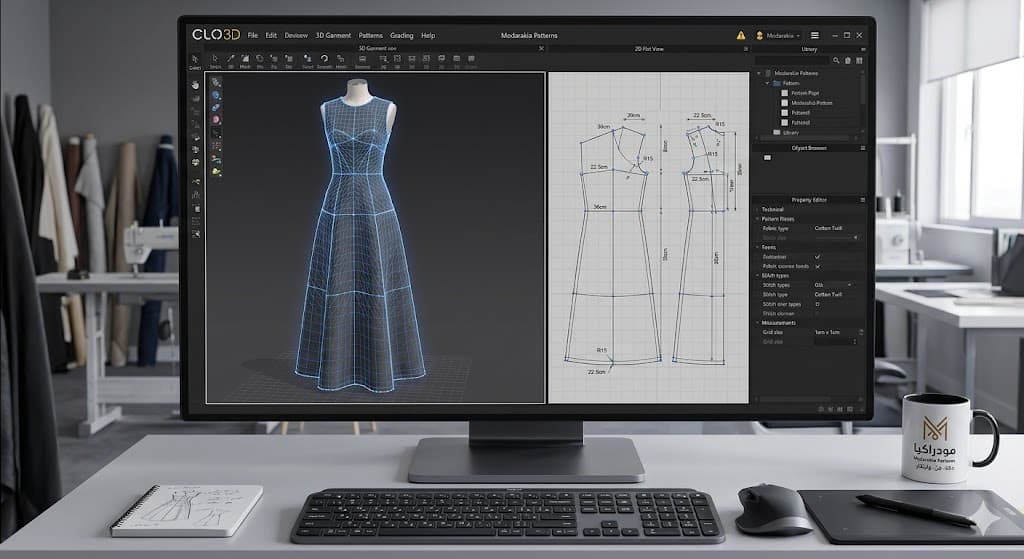The height and width of the screenshot is (559, 1024).
Task: Adjust the slider below Fabric type
Action: [836, 238]
